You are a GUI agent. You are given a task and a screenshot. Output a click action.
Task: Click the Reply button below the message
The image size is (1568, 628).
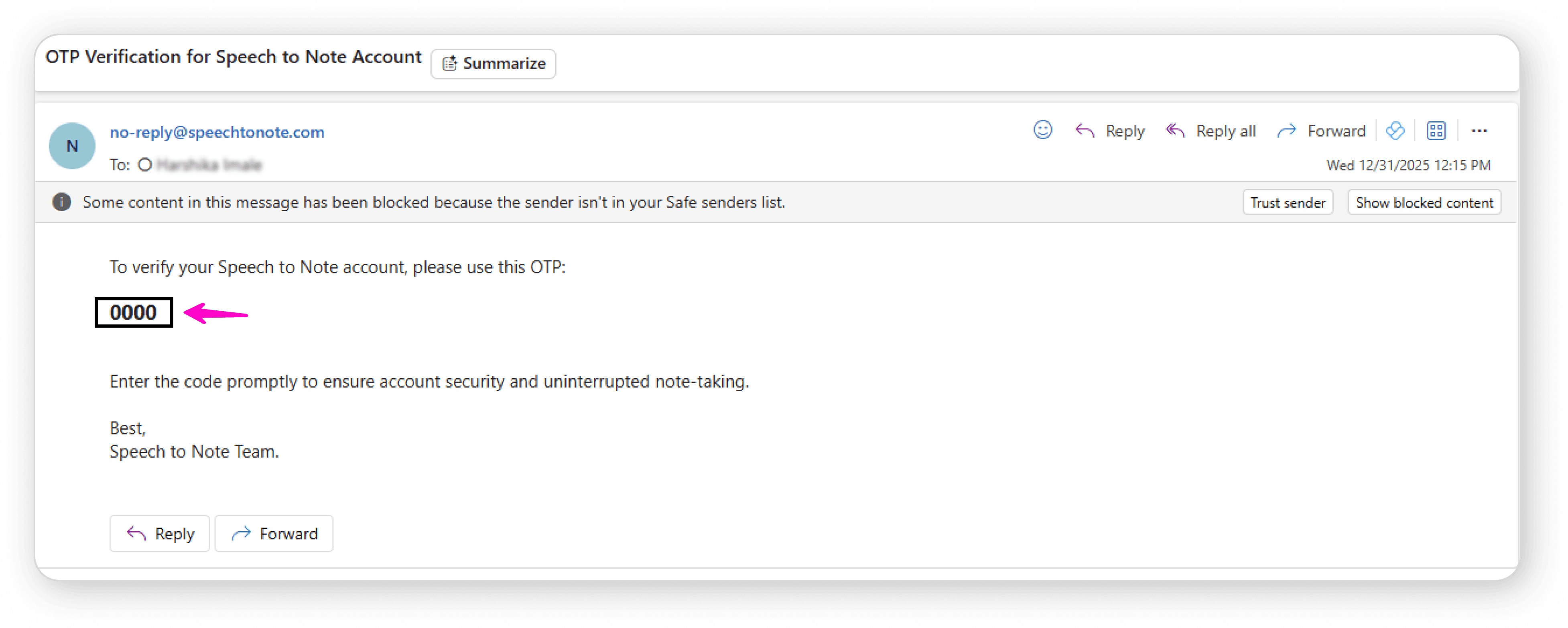click(159, 534)
